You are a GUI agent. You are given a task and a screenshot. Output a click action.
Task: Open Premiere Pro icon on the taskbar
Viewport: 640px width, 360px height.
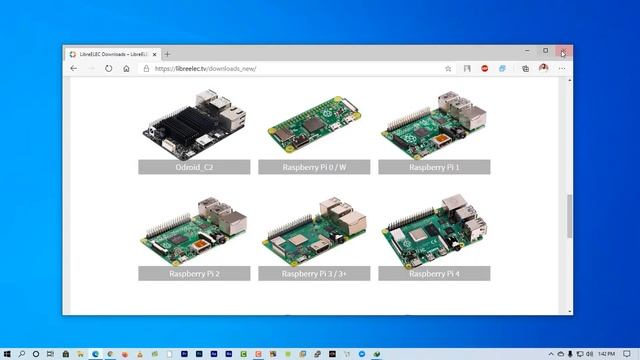click(x=184, y=354)
